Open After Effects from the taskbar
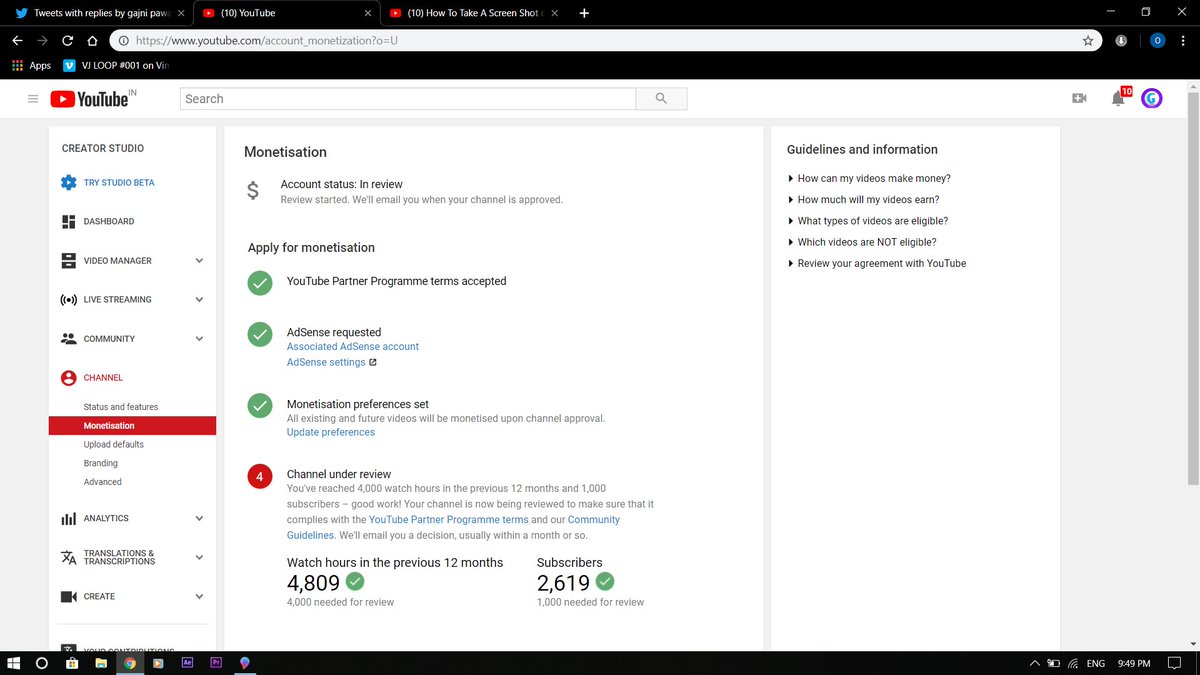This screenshot has height=675, width=1200. pyautogui.click(x=187, y=663)
